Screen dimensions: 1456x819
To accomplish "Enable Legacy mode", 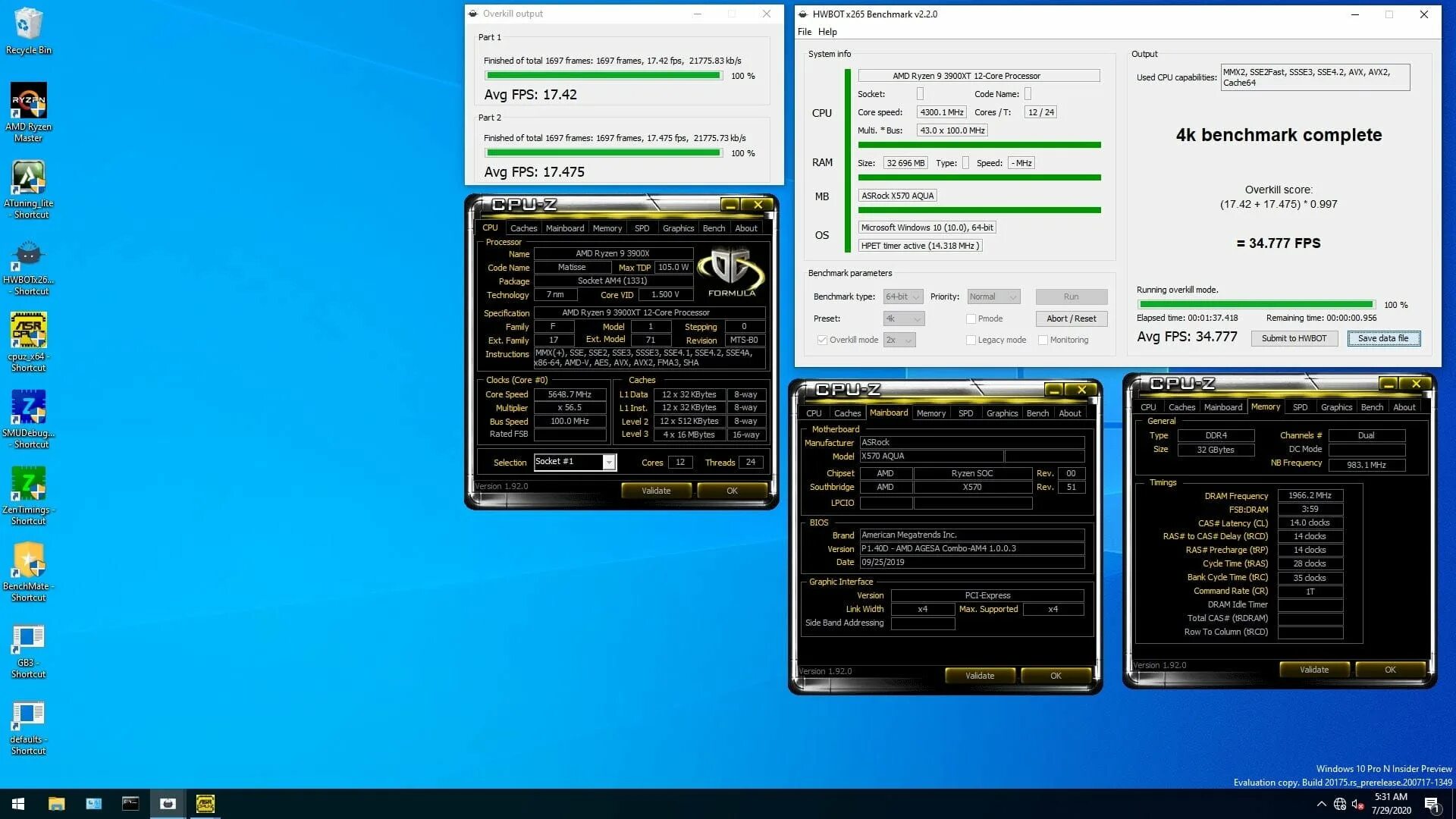I will (x=971, y=340).
